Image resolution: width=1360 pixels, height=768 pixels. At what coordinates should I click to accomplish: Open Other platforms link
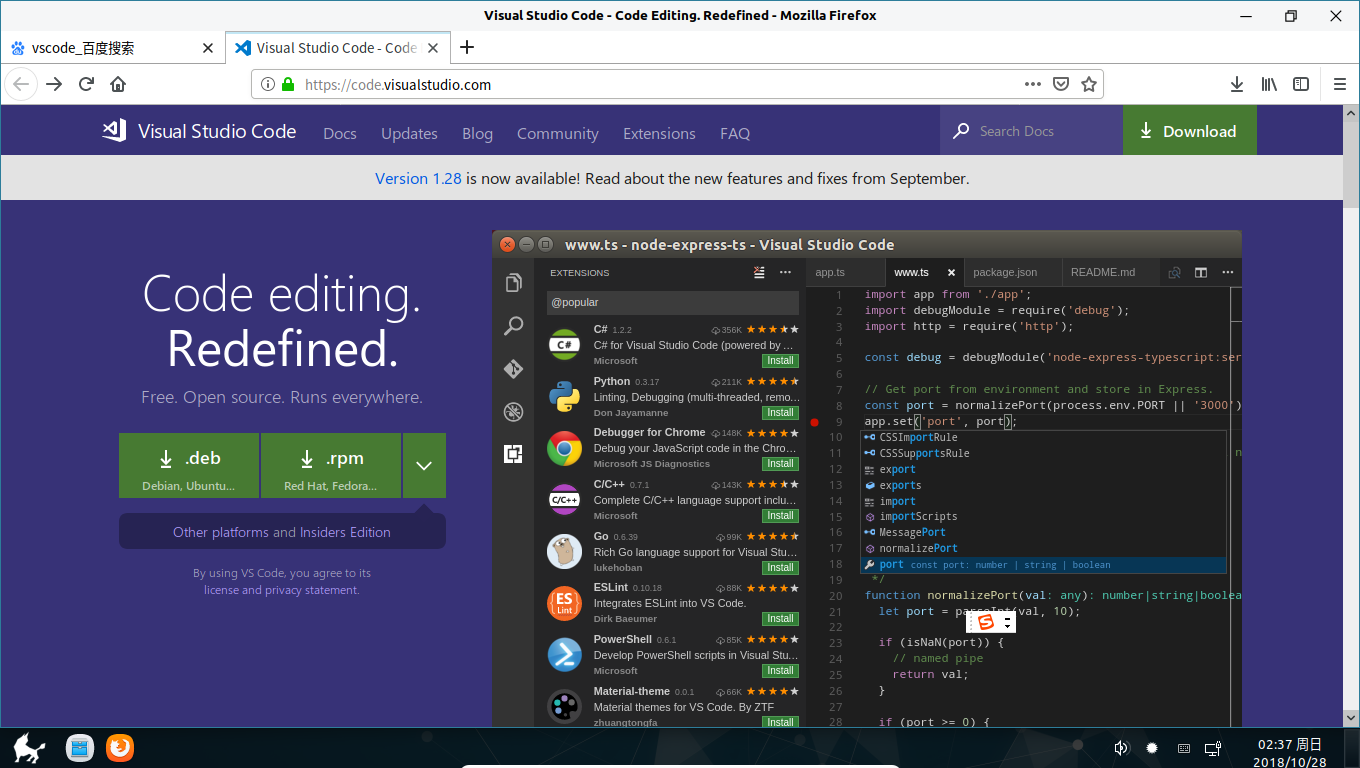tap(221, 532)
